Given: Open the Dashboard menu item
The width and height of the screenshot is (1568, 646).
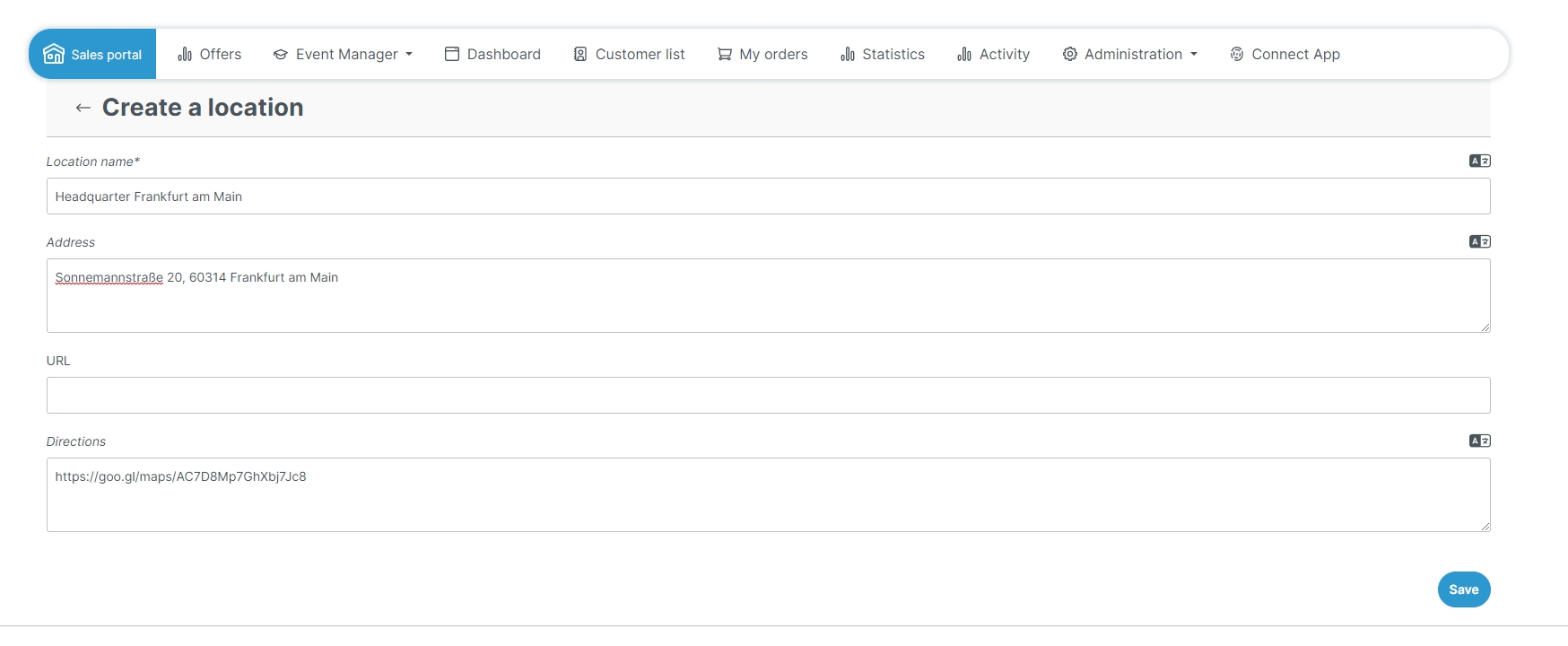Looking at the screenshot, I should pos(493,55).
